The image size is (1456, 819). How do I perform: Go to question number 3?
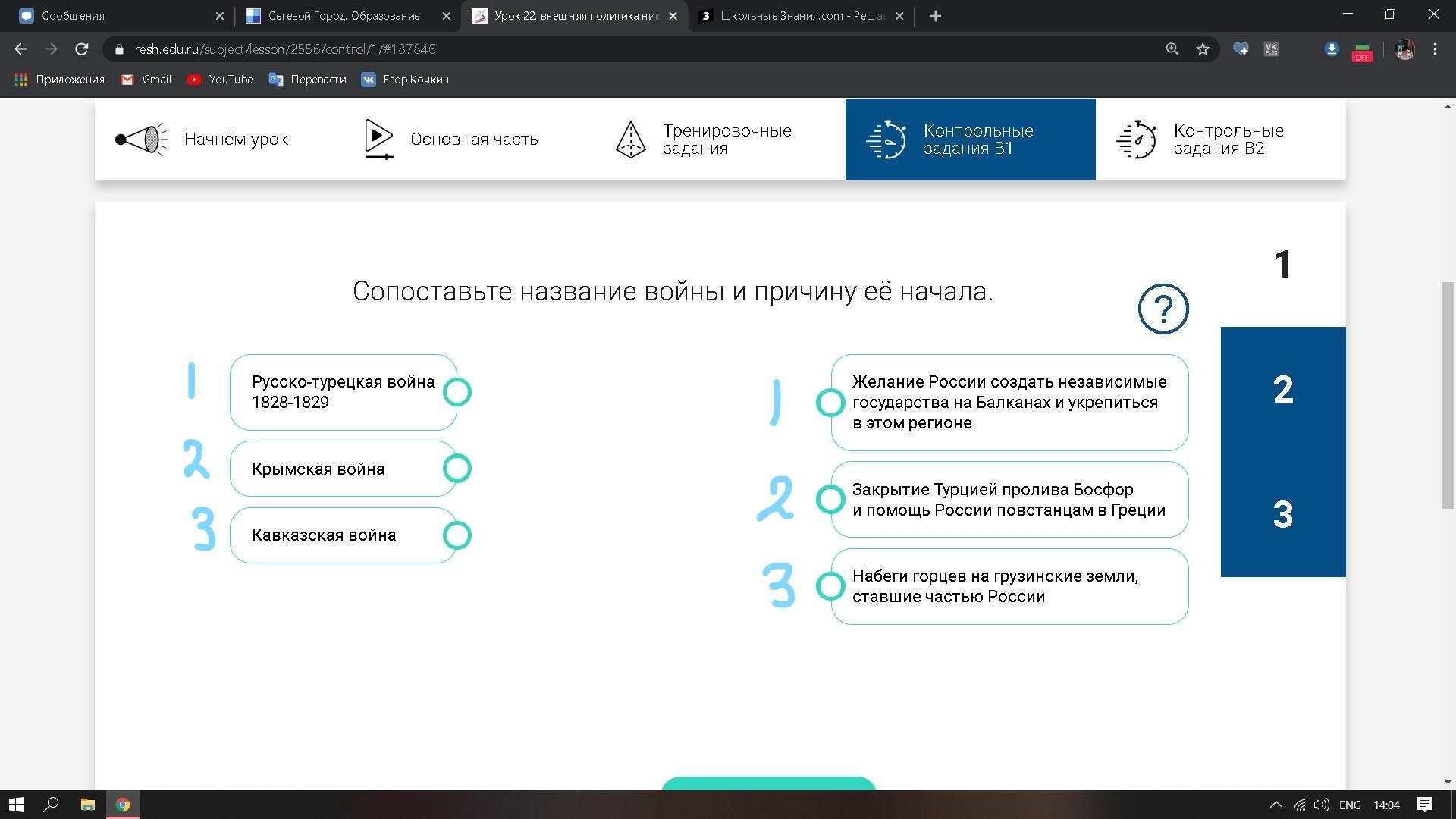[x=1282, y=515]
